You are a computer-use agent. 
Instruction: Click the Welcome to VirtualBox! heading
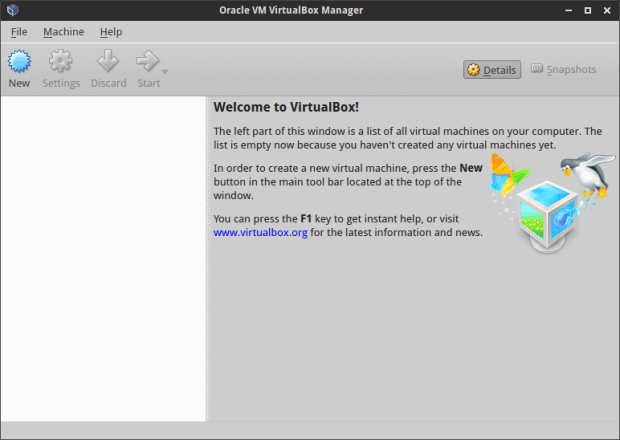[x=286, y=107]
